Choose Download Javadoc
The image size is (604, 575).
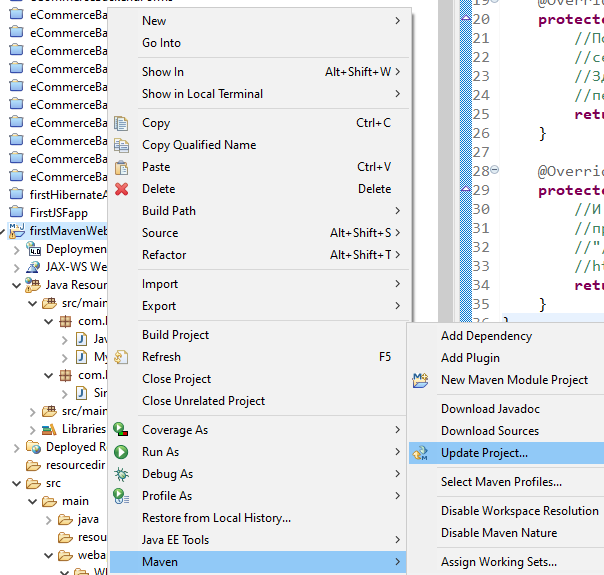507,409
